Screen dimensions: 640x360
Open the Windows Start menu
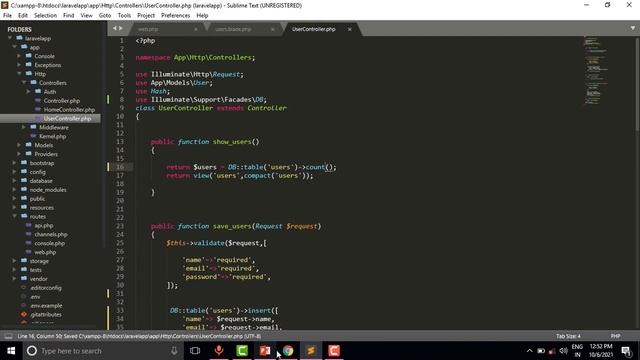[11, 351]
